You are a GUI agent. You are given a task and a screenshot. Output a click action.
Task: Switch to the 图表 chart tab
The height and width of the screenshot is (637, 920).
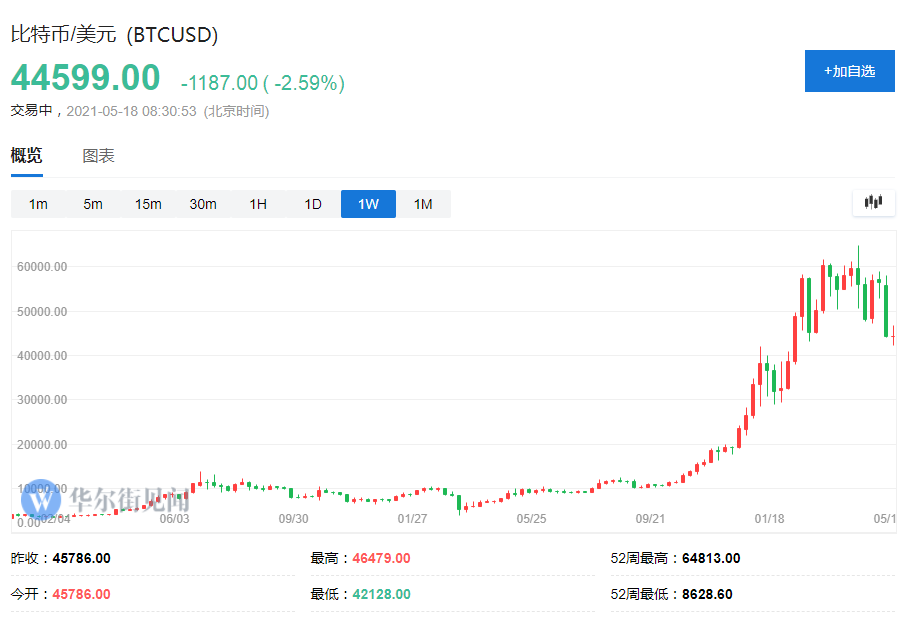tap(98, 156)
